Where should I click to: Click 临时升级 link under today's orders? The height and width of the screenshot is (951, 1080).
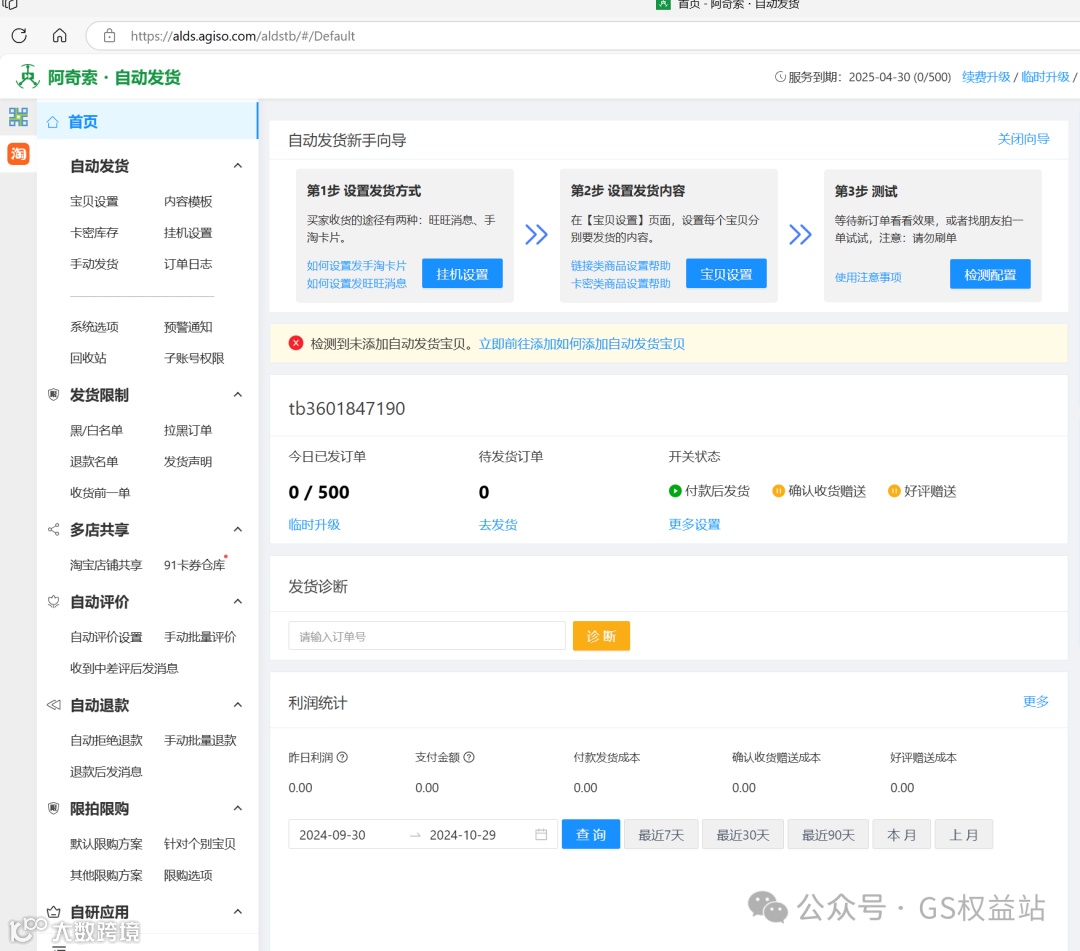point(314,525)
